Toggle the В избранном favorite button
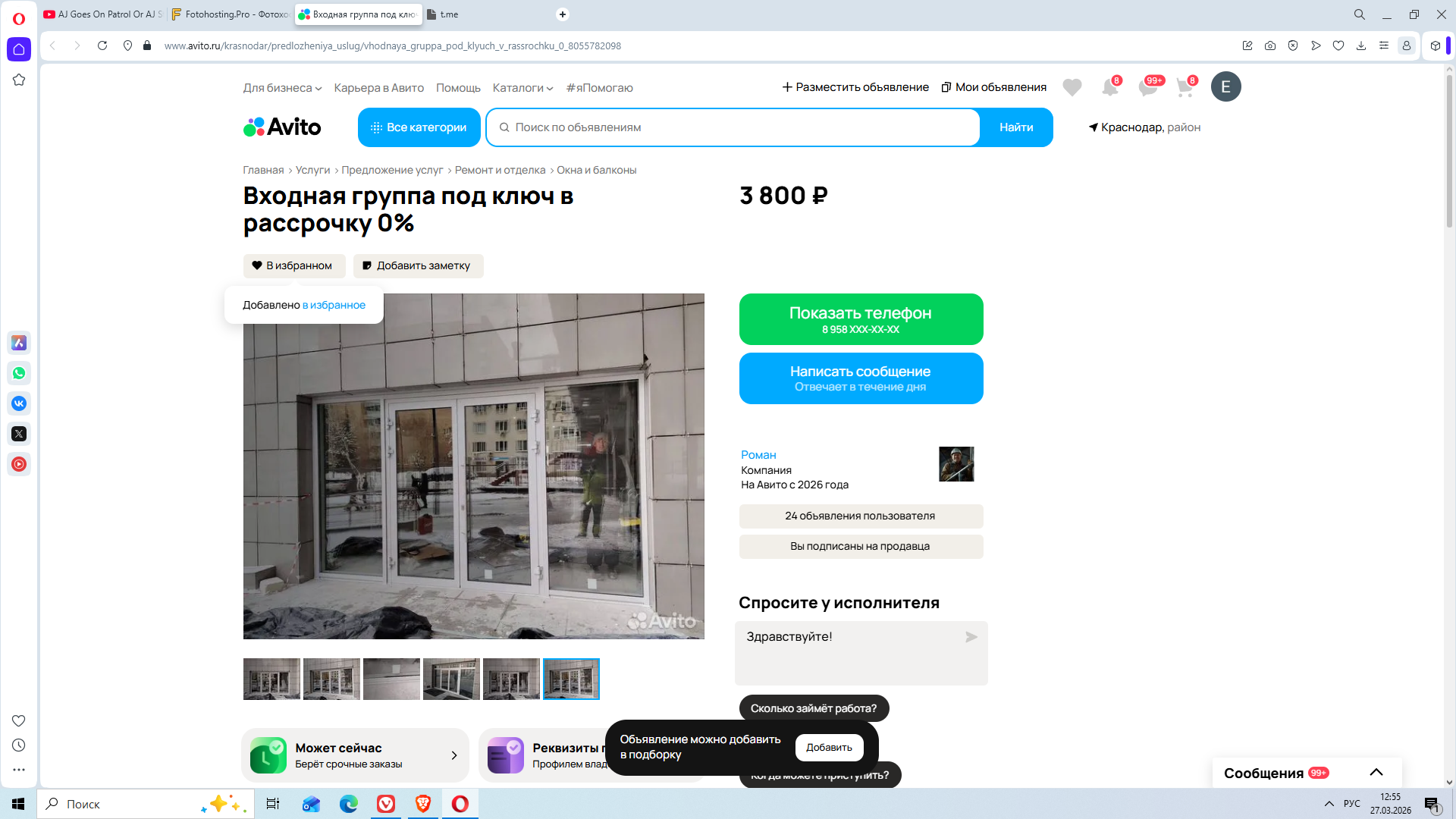This screenshot has width=1456, height=819. tap(293, 265)
